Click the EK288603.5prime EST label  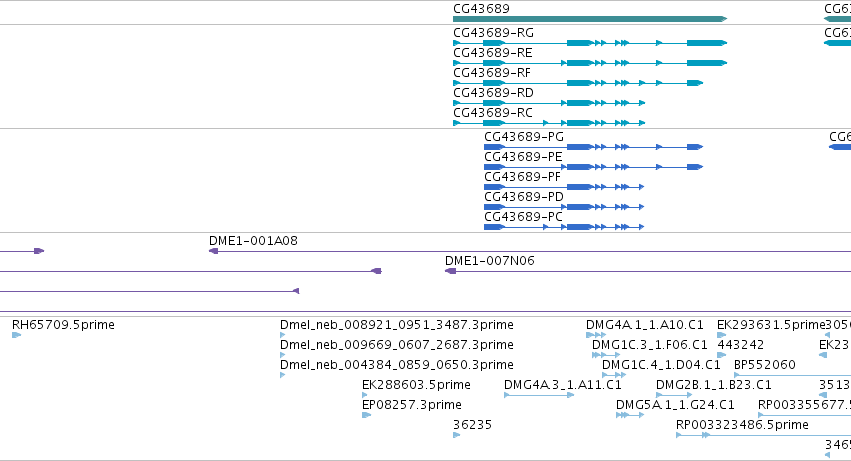[416, 386]
